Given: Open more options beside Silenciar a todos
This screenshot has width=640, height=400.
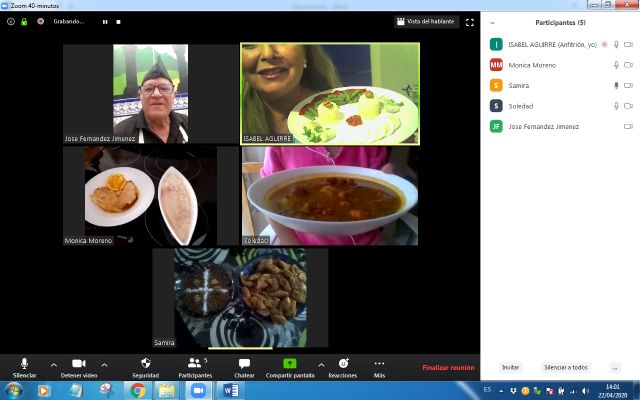Looking at the screenshot, I should [614, 367].
